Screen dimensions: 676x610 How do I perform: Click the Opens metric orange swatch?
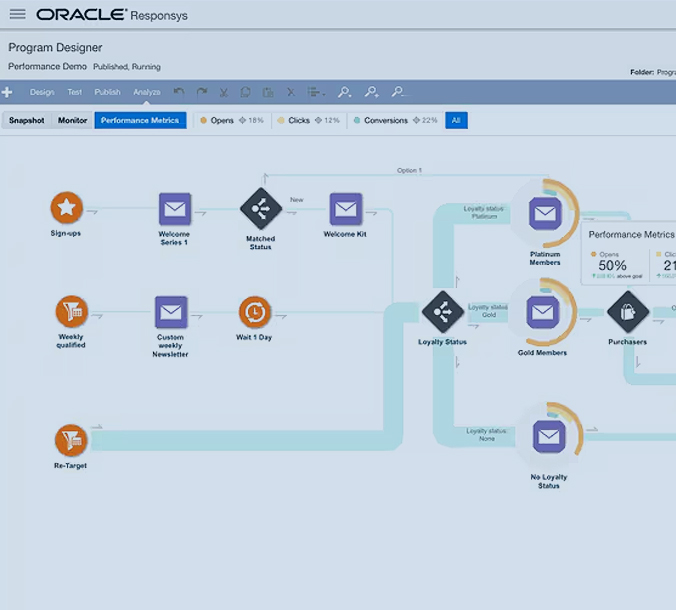coord(204,120)
